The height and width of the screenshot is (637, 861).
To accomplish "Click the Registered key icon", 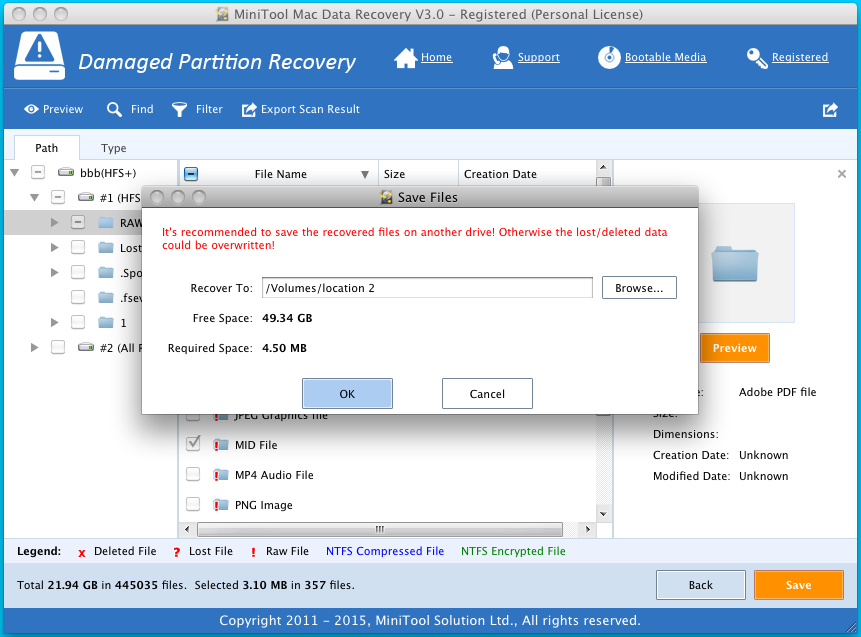I will [757, 58].
